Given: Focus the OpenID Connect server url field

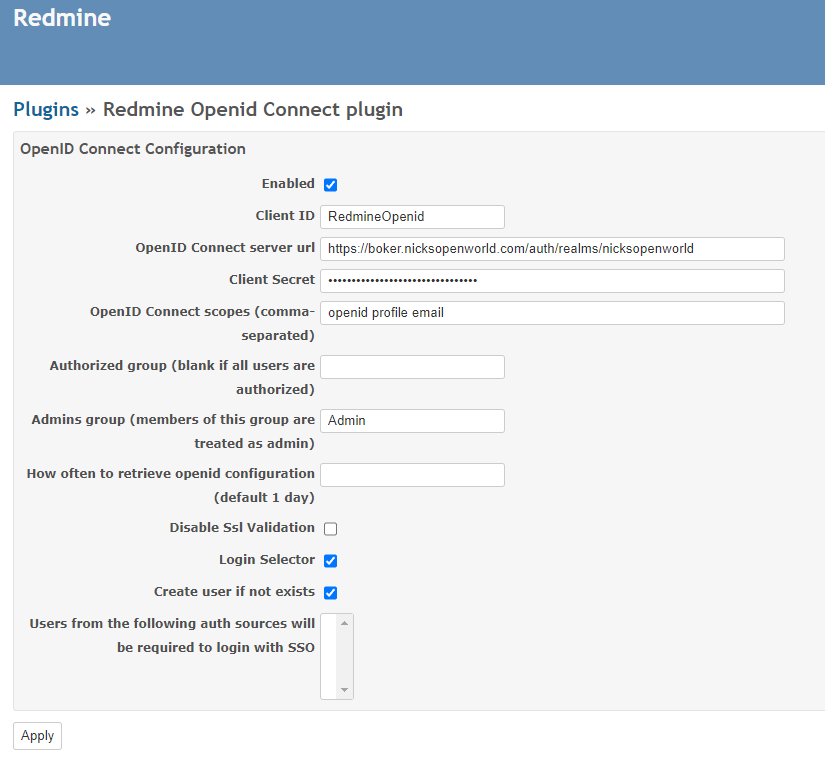Looking at the screenshot, I should tap(552, 249).
